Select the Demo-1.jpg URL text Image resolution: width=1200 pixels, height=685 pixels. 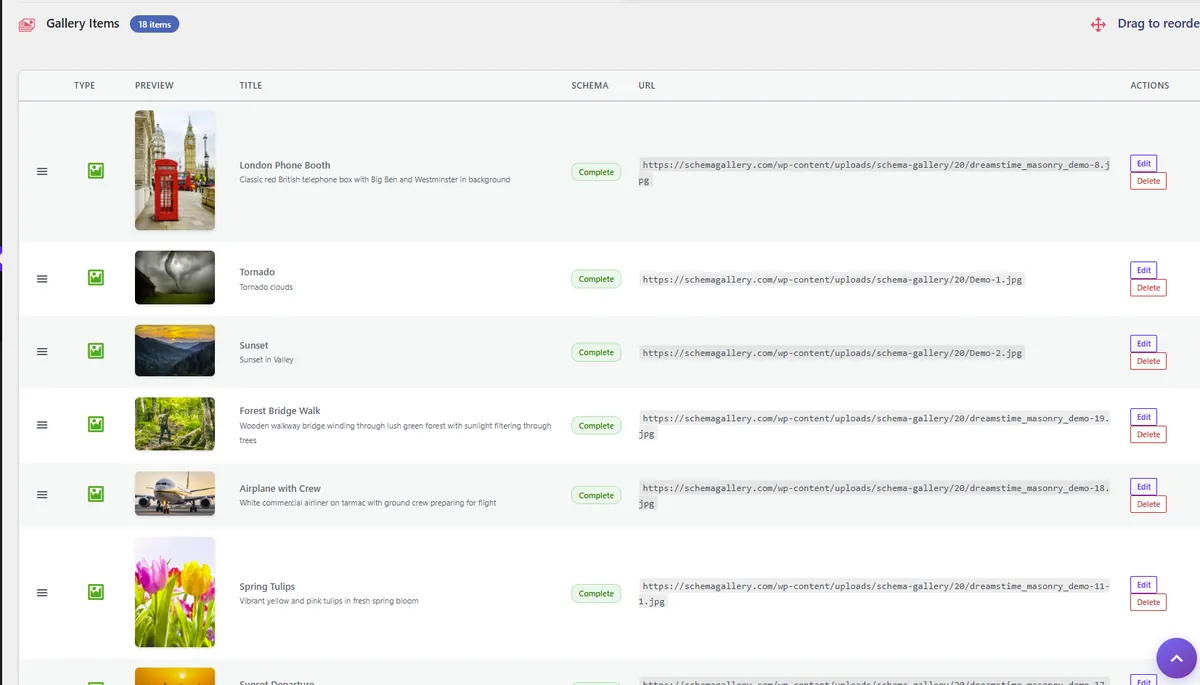click(x=832, y=280)
